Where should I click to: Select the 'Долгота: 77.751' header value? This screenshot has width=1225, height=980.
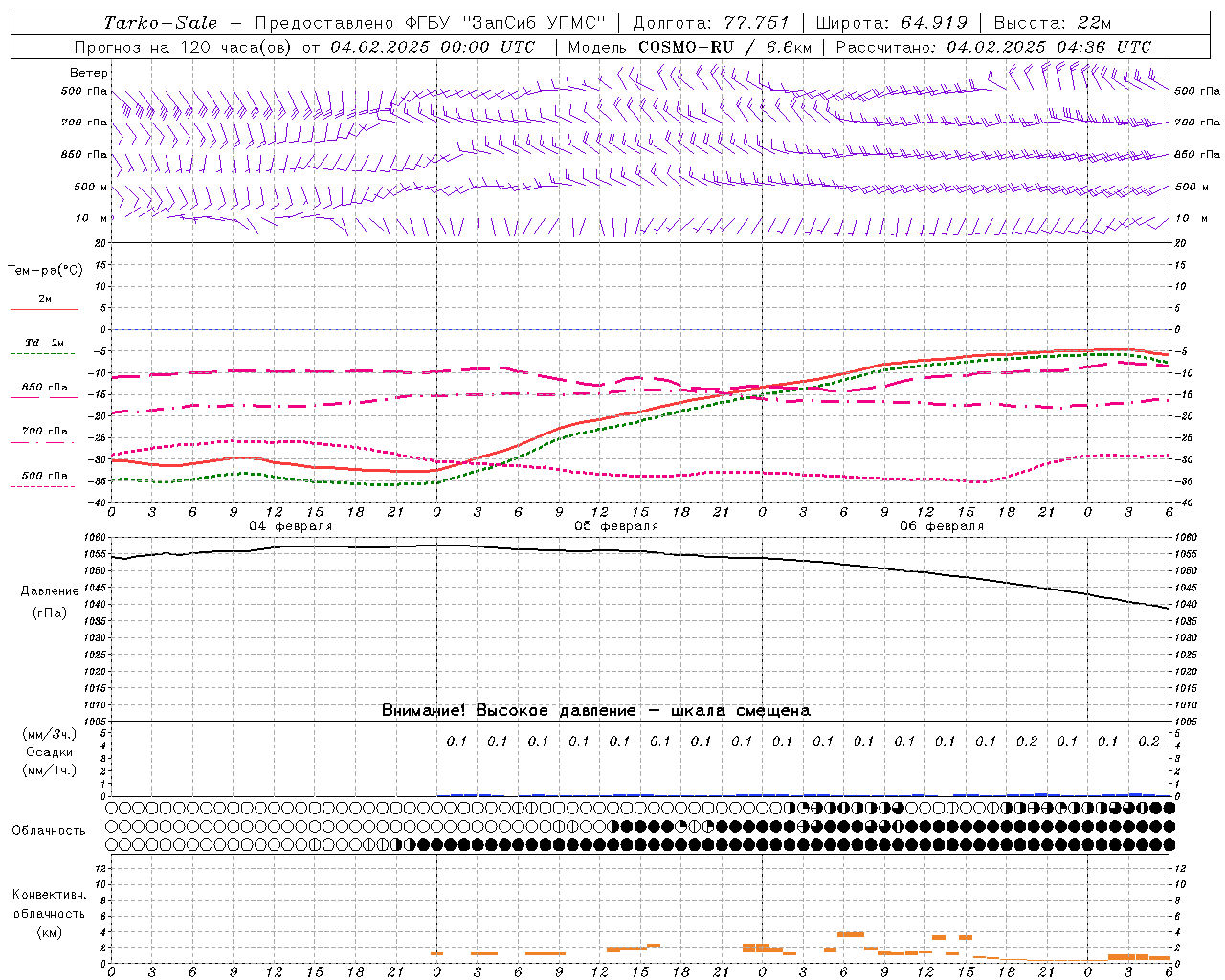pos(711,23)
